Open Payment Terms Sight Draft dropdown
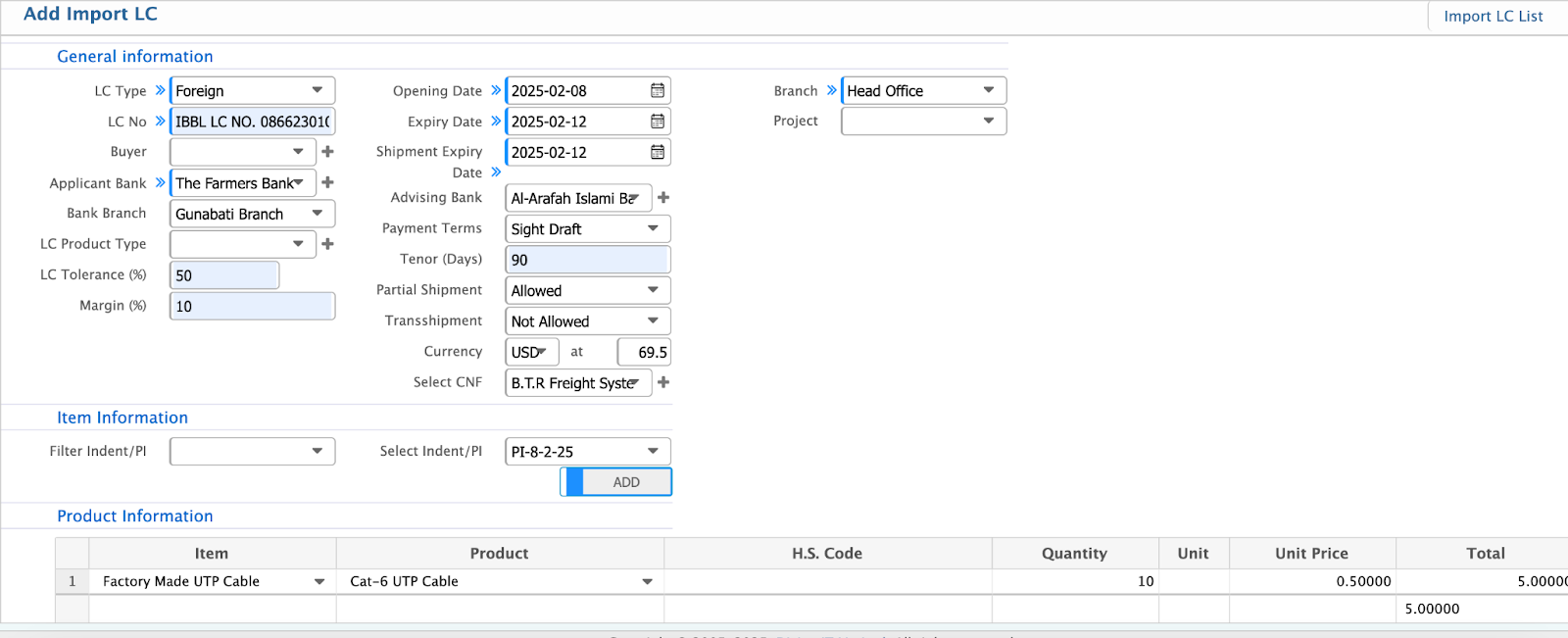 [x=588, y=228]
